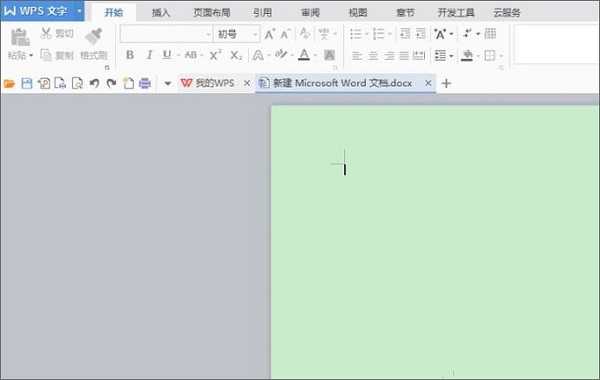
Task: Switch to the 页面布局 ribbon tab
Action: tap(212, 13)
